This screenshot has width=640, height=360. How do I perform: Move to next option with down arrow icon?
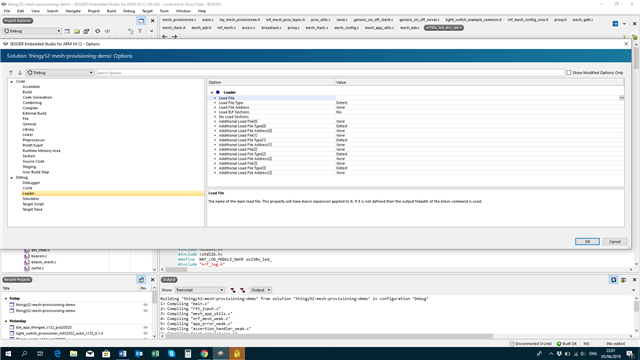click(20, 73)
